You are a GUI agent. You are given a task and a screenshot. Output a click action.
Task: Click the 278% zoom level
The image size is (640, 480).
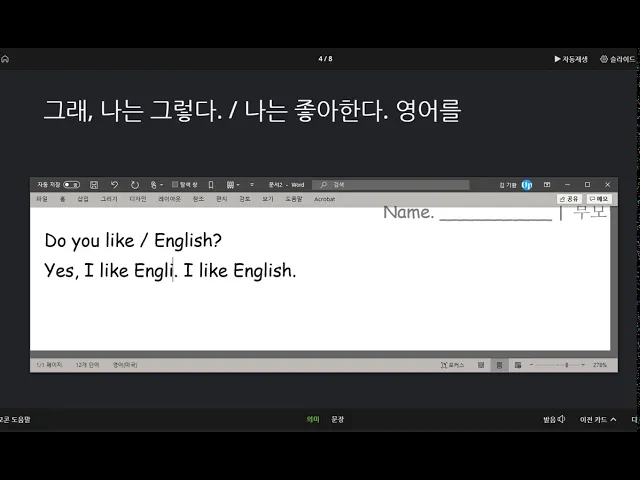tap(600, 365)
